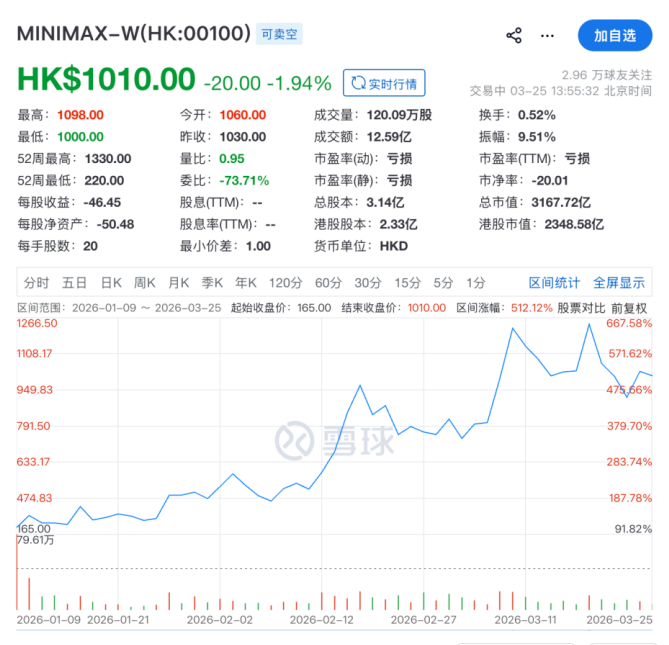Click the 昨收 value 1030.00
The height and width of the screenshot is (645, 669).
click(x=243, y=137)
